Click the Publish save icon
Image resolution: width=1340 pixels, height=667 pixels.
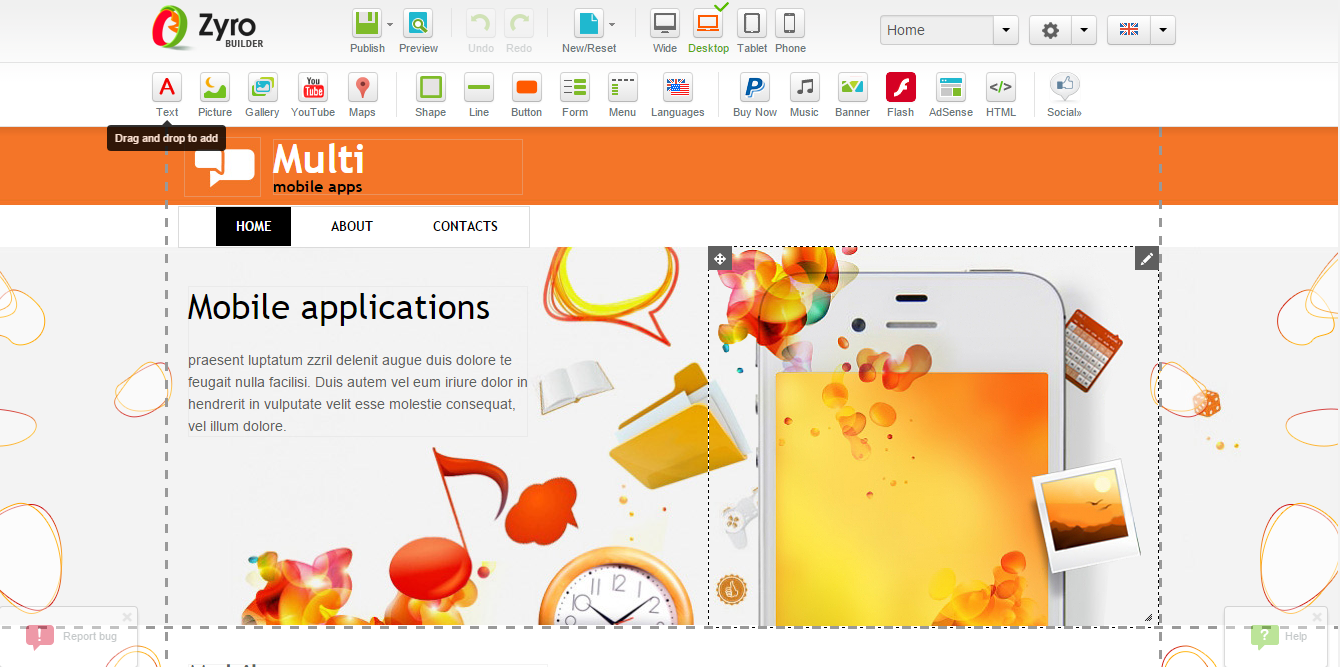pos(367,24)
